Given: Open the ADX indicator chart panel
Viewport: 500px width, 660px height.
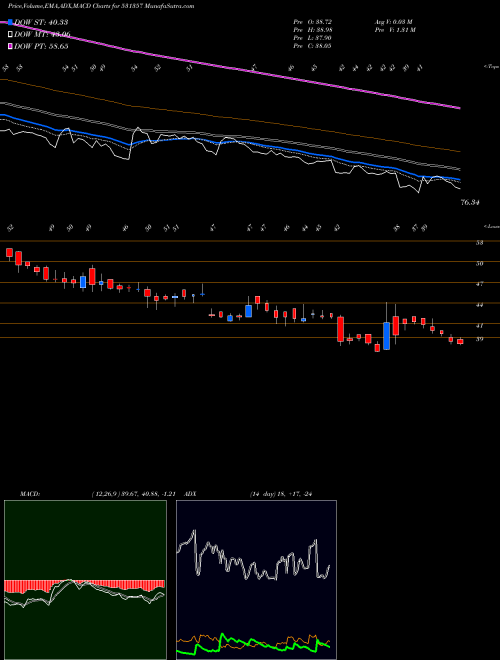Looking at the screenshot, I should click(x=256, y=580).
